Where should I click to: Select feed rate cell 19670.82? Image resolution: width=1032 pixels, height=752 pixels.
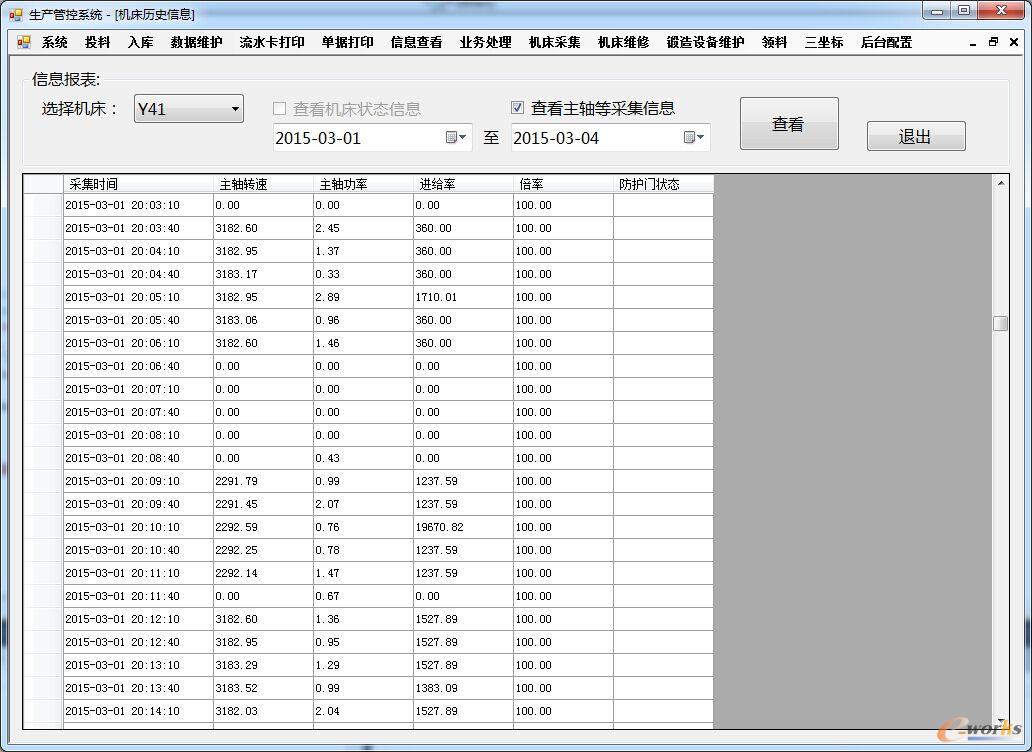[463, 528]
